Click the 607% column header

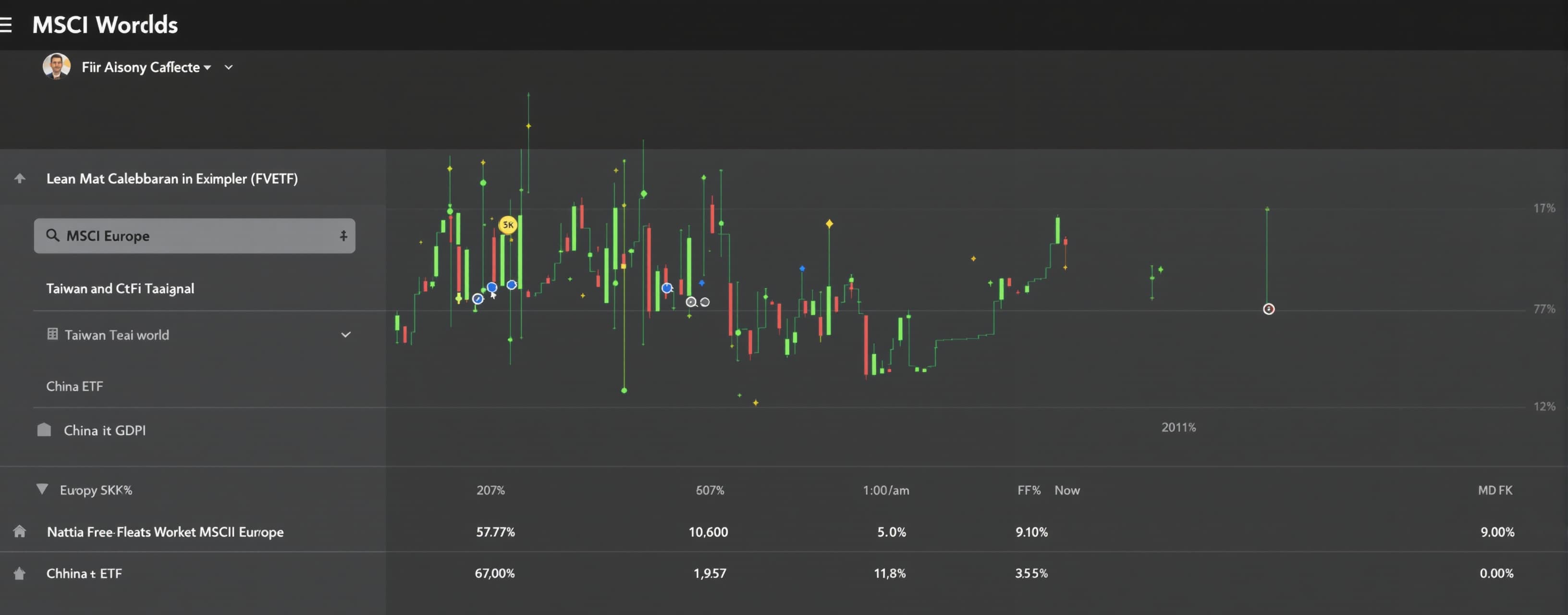click(710, 490)
